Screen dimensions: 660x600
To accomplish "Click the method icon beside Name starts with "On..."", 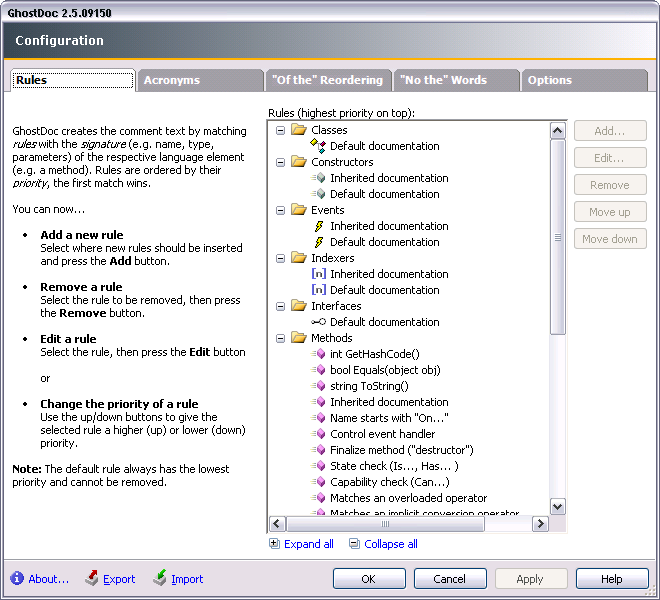I will click(x=319, y=418).
